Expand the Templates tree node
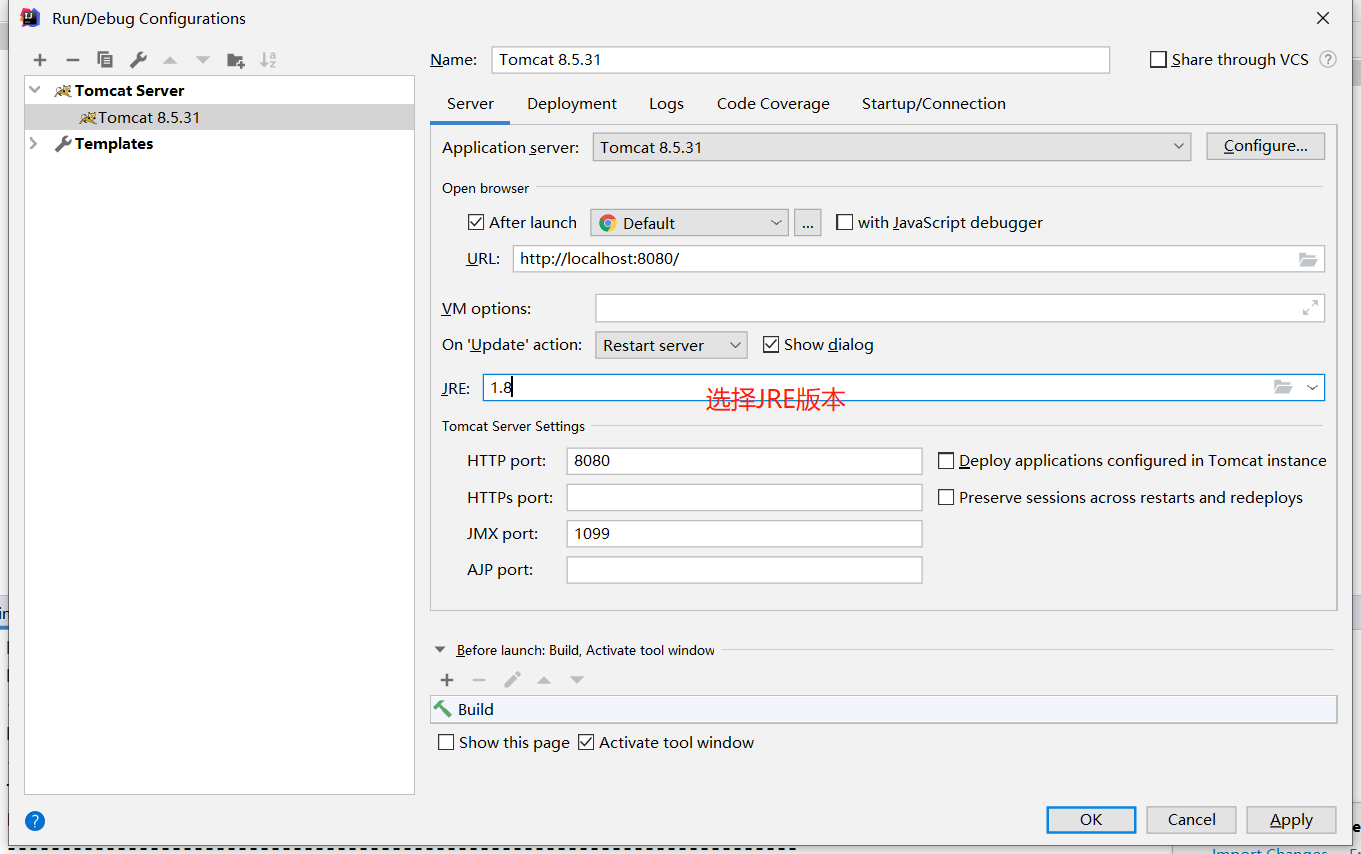1361x854 pixels. coord(34,143)
